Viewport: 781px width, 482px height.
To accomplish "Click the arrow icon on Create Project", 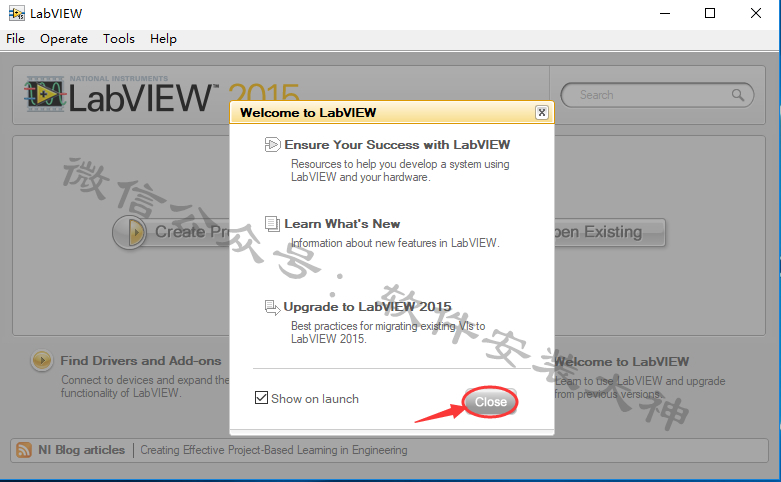I will coord(130,232).
